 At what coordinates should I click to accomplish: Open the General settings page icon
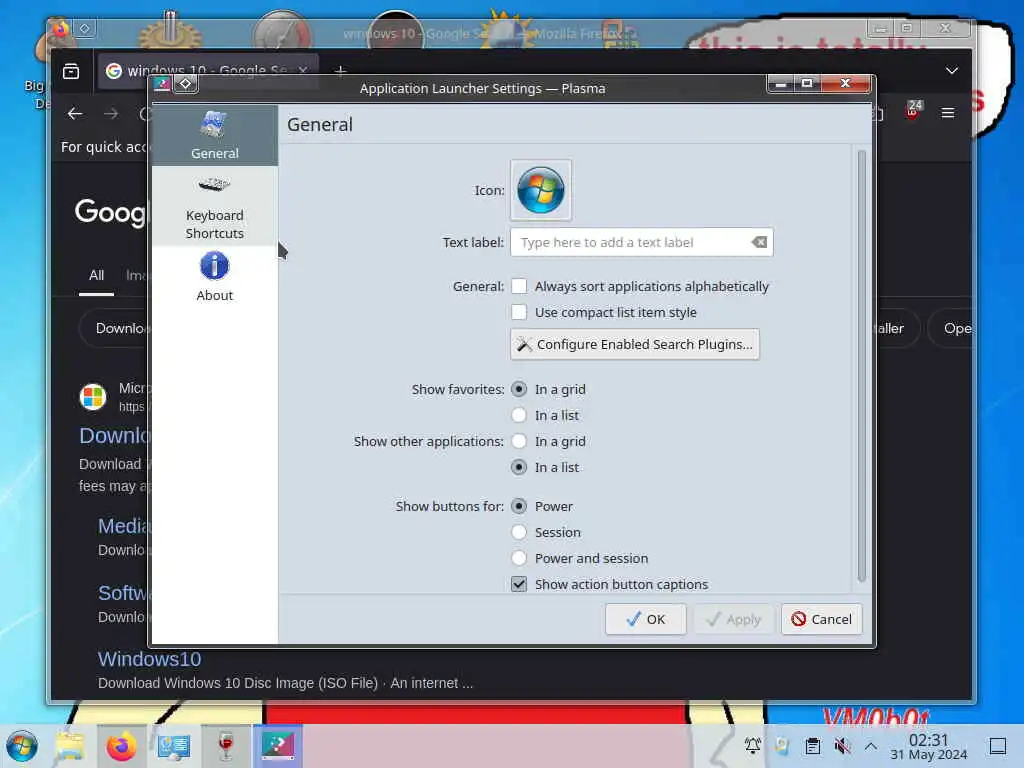pyautogui.click(x=214, y=124)
